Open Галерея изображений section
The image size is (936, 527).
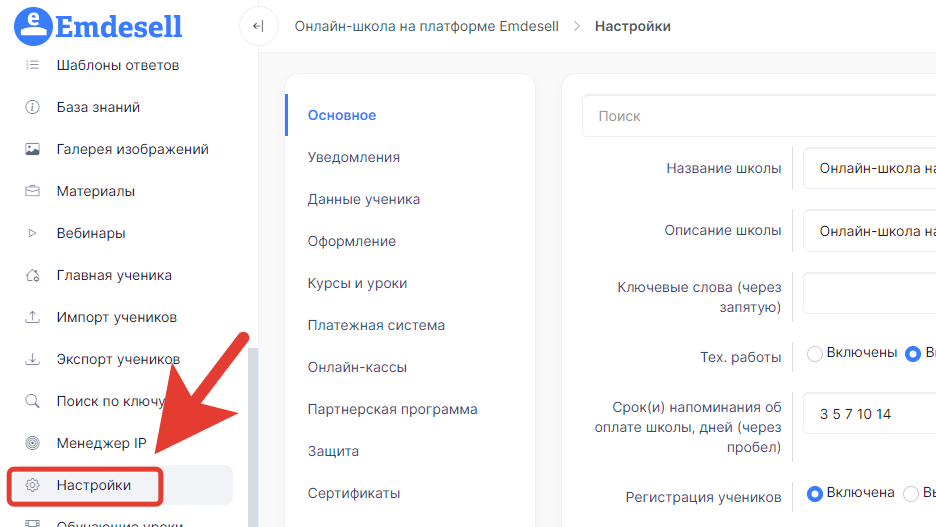click(133, 149)
